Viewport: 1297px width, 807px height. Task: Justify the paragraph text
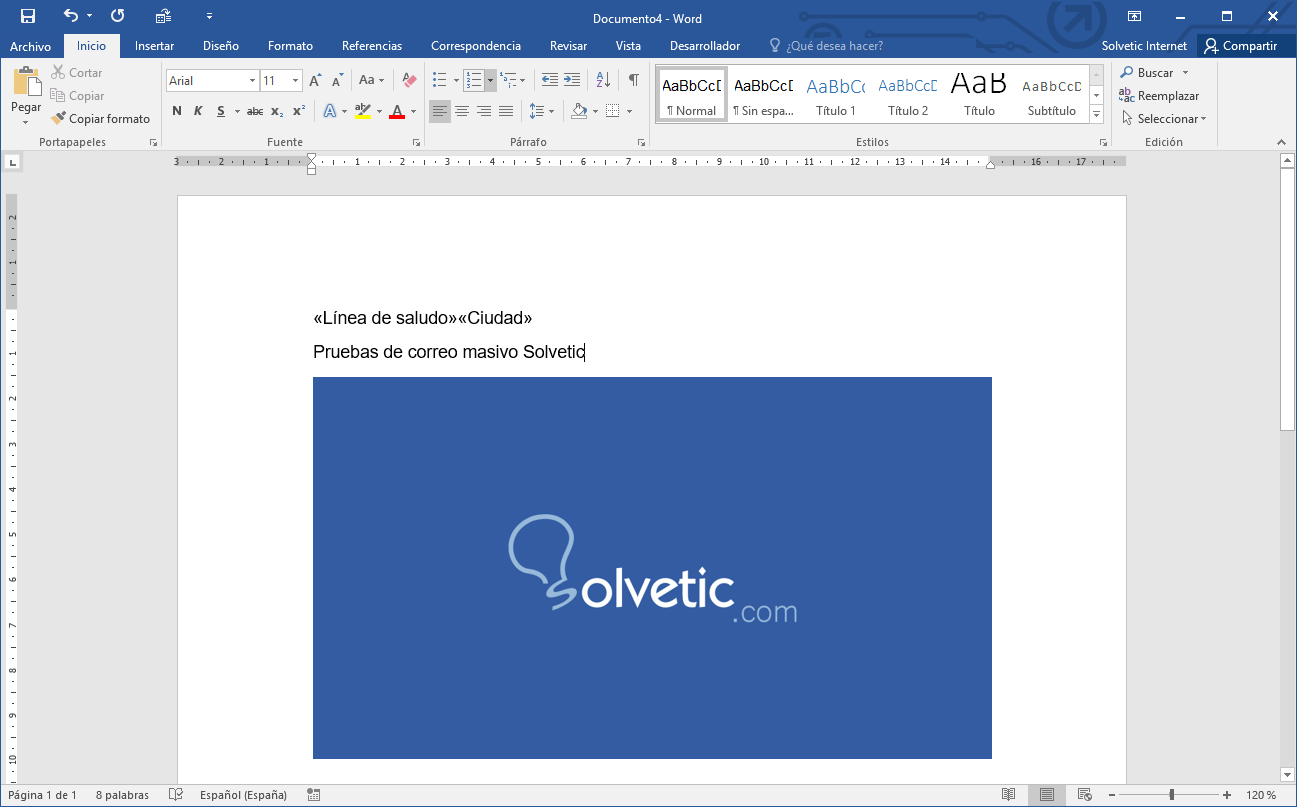506,111
